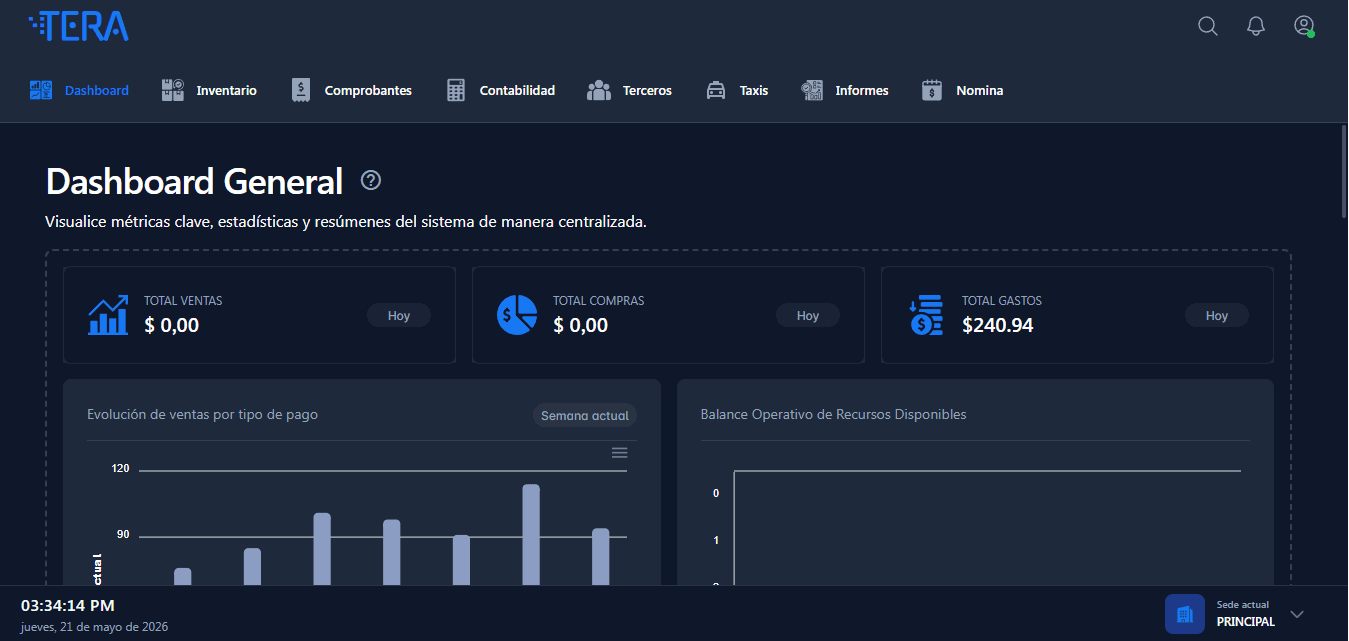
Task: Click the Nomina calendar icon
Action: click(932, 90)
